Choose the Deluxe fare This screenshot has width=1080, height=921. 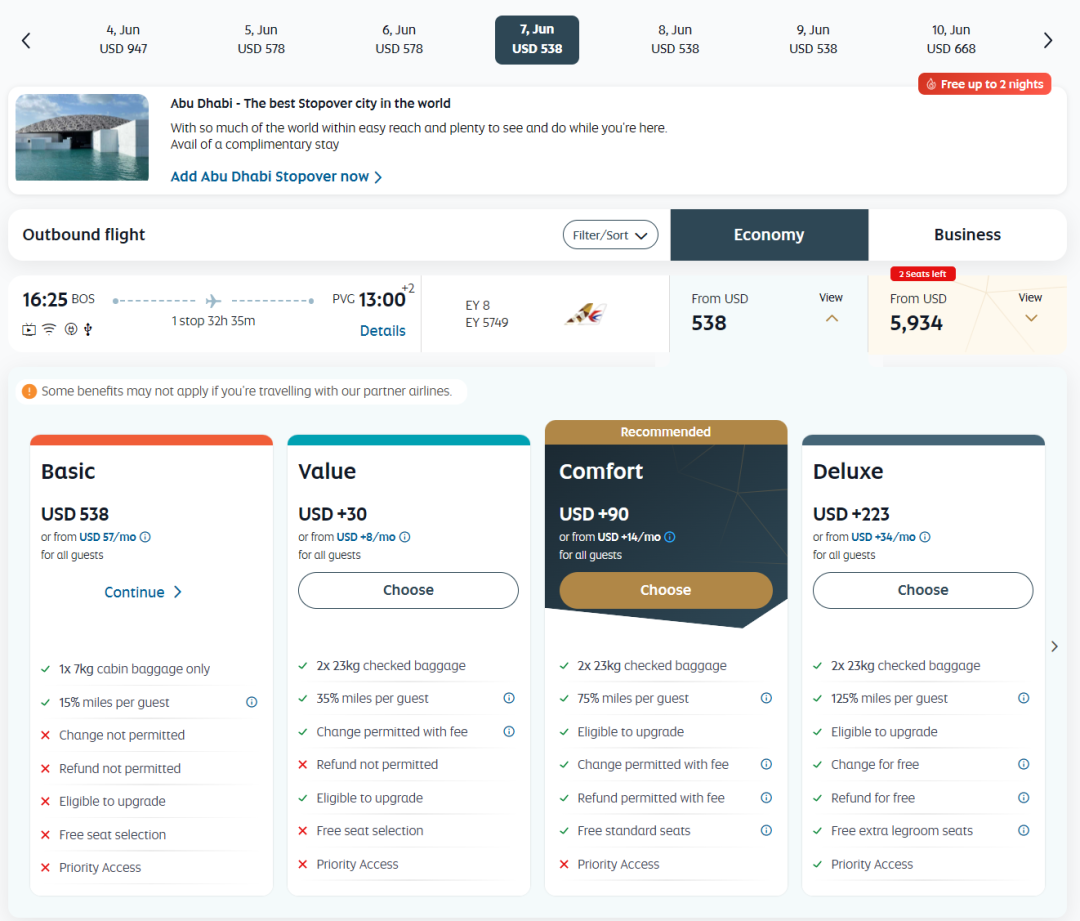[922, 590]
